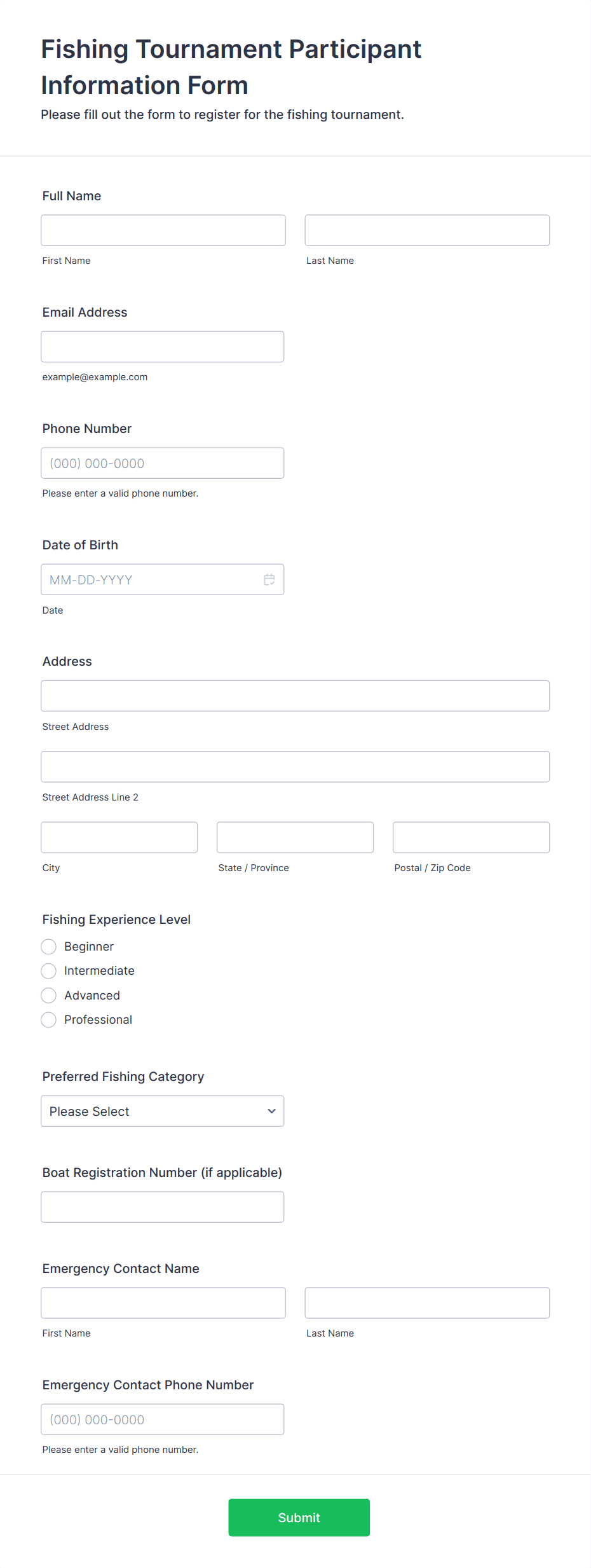Focus the Street Address input
Image resolution: width=591 pixels, height=1568 pixels.
295,696
